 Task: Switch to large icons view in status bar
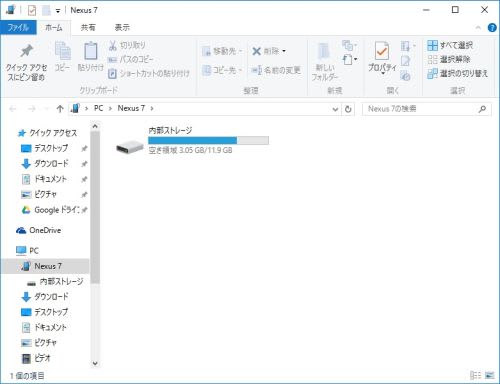(x=489, y=375)
